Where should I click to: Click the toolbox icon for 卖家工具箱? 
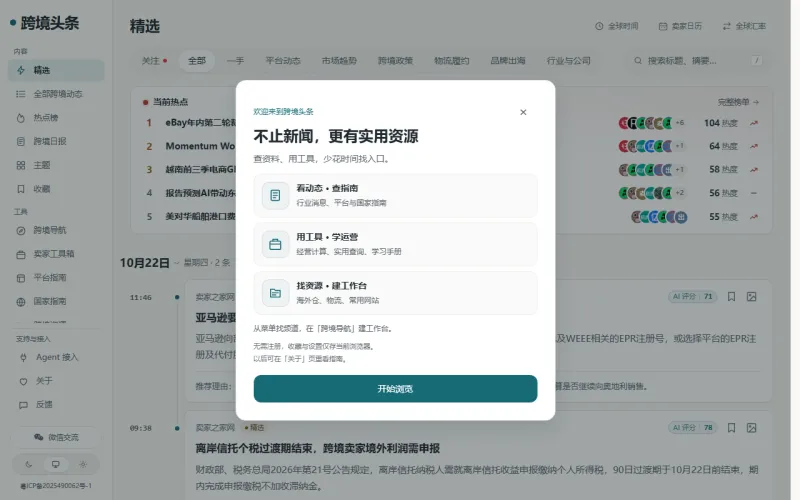(x=21, y=254)
